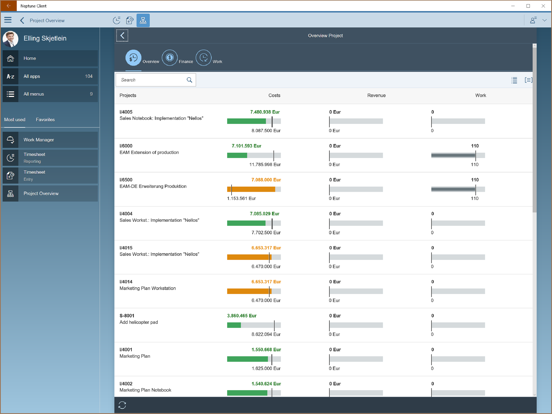Click the rightmost view-toggle icon above the table
This screenshot has height=414, width=552.
click(x=528, y=80)
